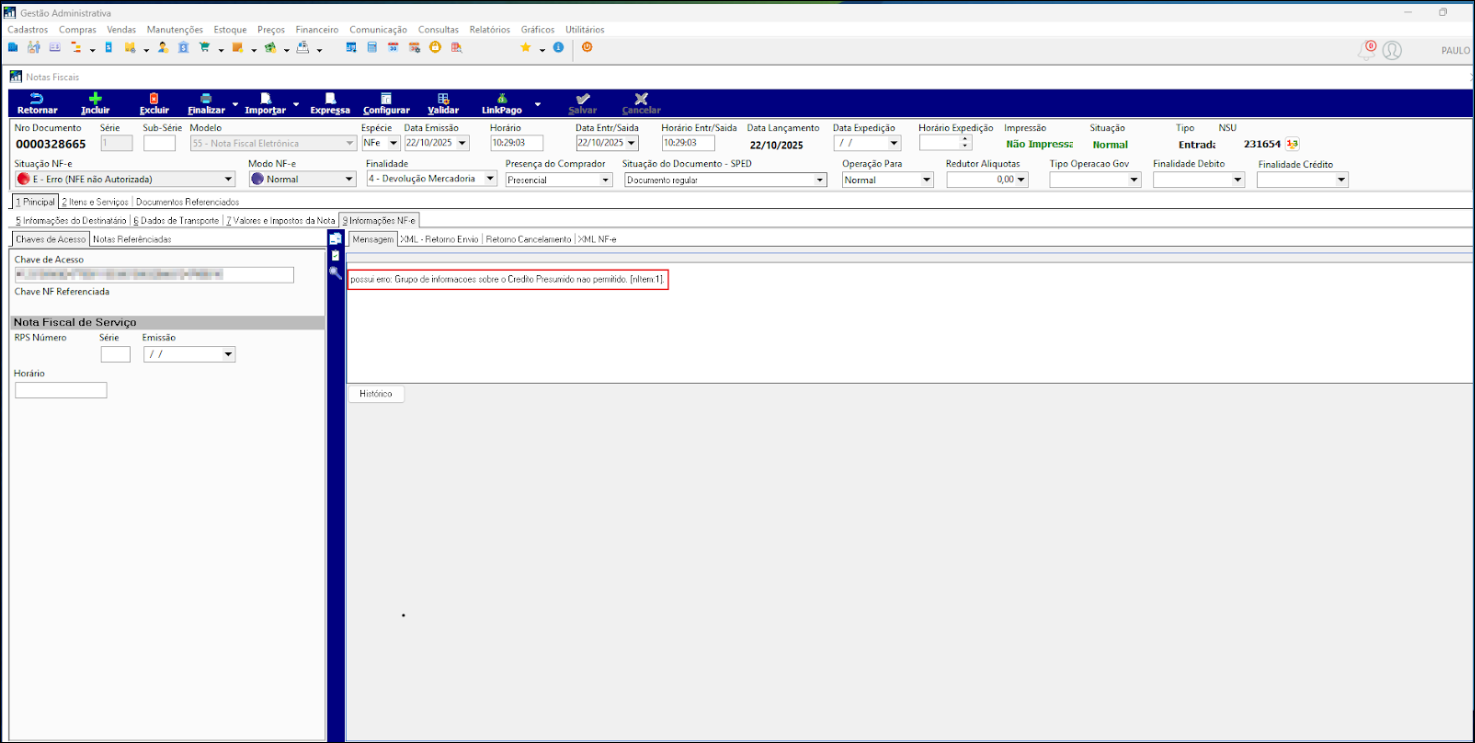Open the Financeiro menu
The width and height of the screenshot is (1475, 743).
tap(317, 30)
